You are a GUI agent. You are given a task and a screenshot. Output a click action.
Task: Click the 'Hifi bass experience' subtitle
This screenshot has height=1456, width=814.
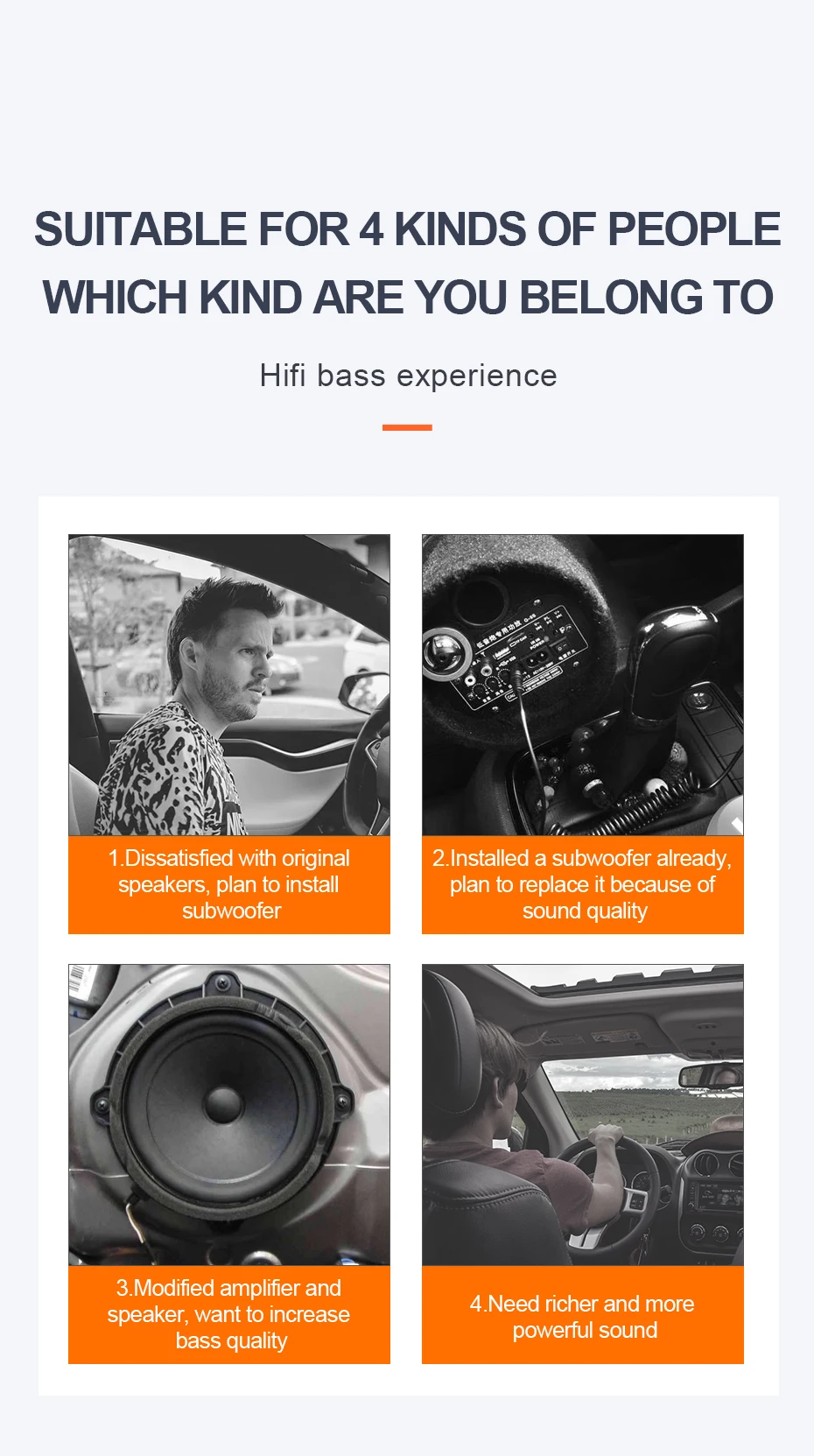[x=408, y=376]
